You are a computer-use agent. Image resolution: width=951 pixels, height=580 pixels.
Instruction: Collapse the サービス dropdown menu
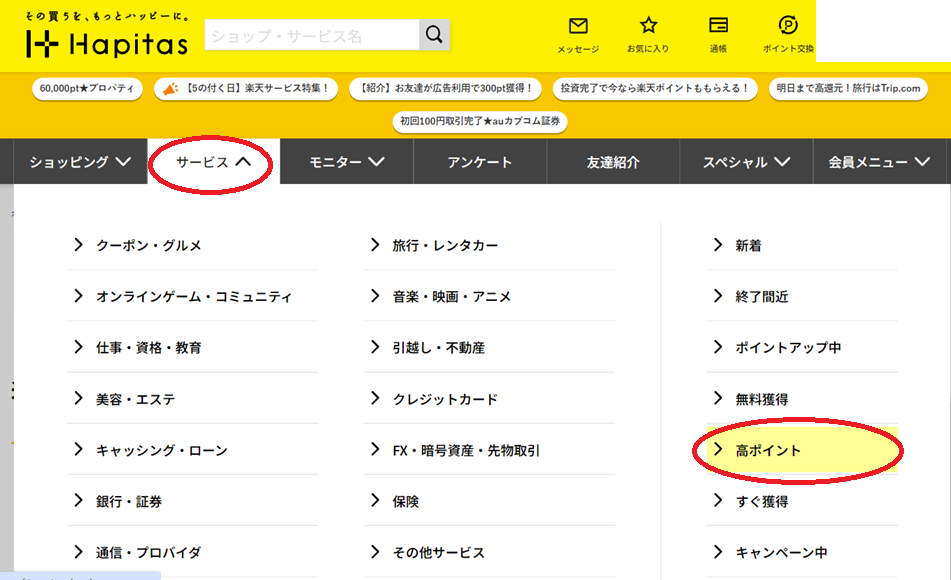pyautogui.click(x=213, y=162)
